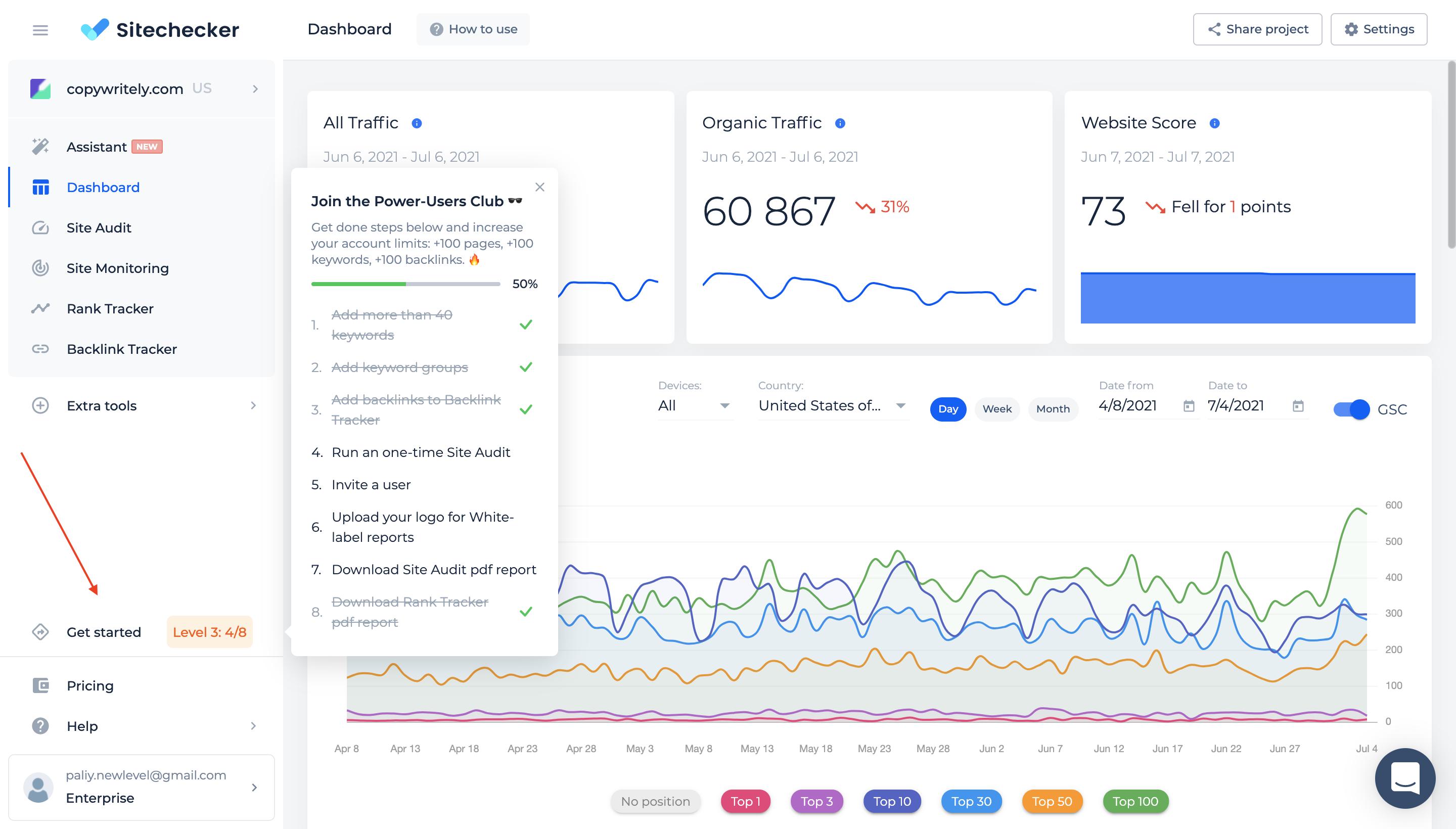The width and height of the screenshot is (1456, 829).
Task: Click the Dashboard sidebar icon
Action: 40,188
